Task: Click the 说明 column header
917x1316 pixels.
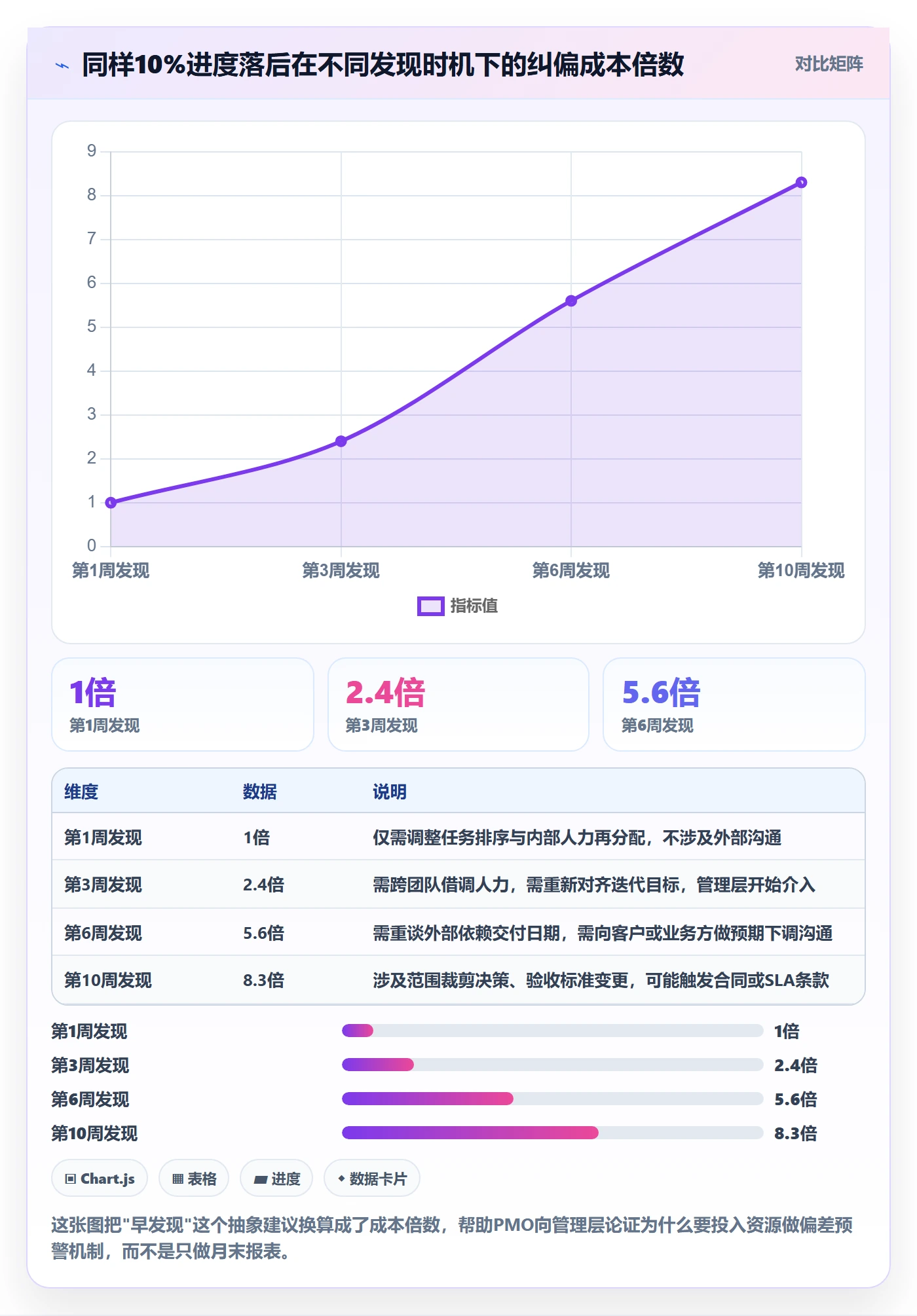Action: [x=390, y=792]
